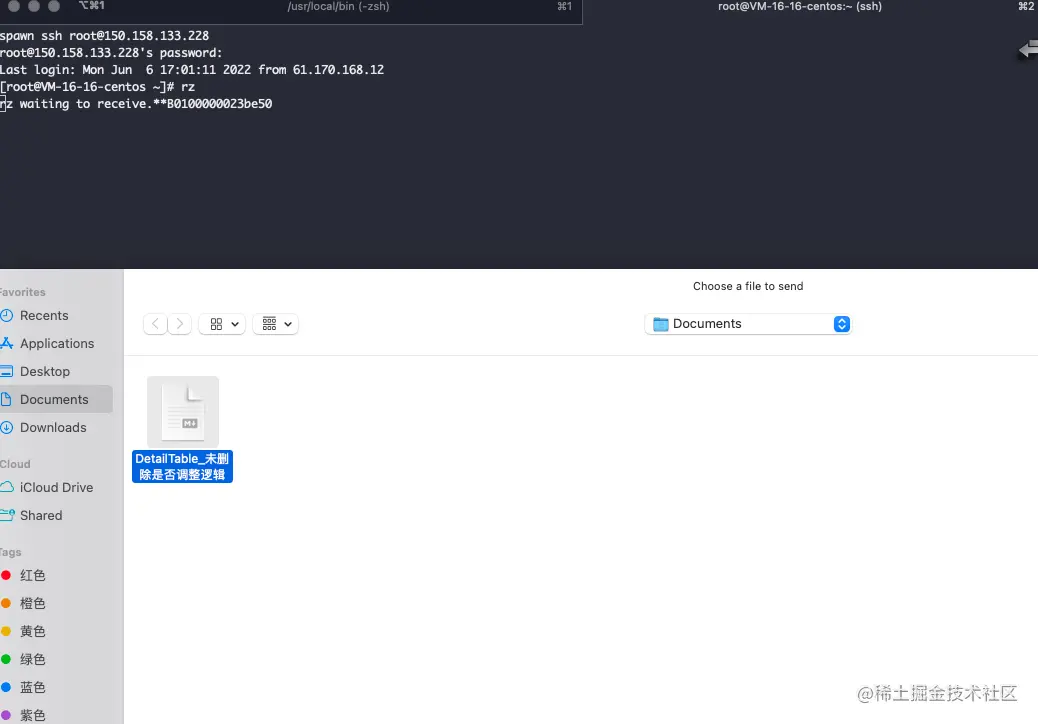Click the Documents page icon
The height and width of the screenshot is (724, 1038).
point(6,399)
